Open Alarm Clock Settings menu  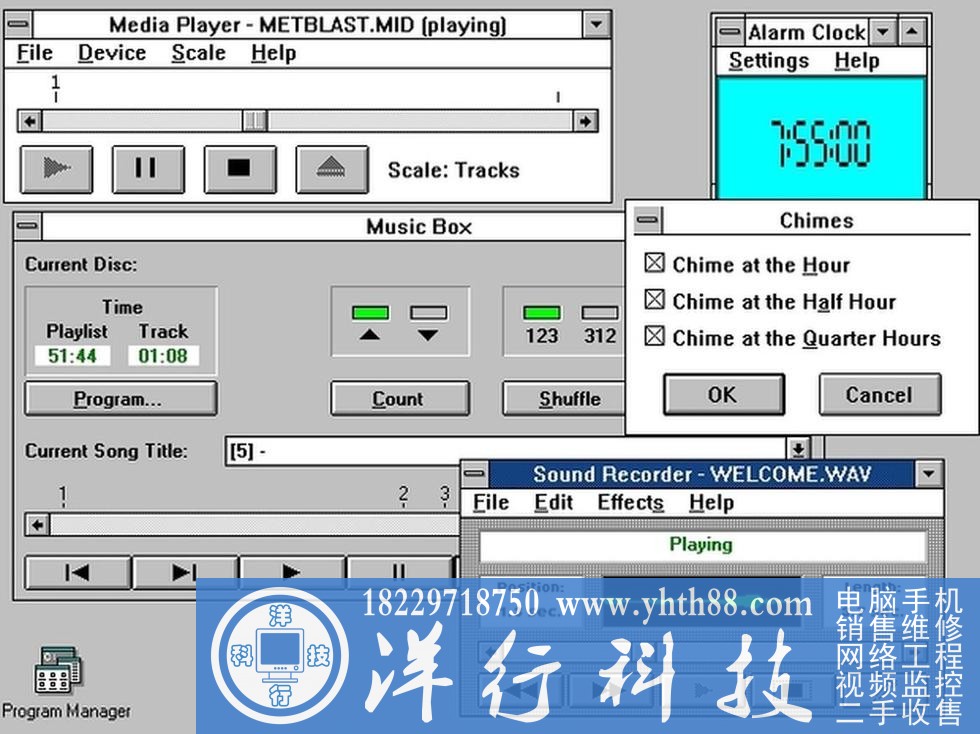(x=769, y=61)
